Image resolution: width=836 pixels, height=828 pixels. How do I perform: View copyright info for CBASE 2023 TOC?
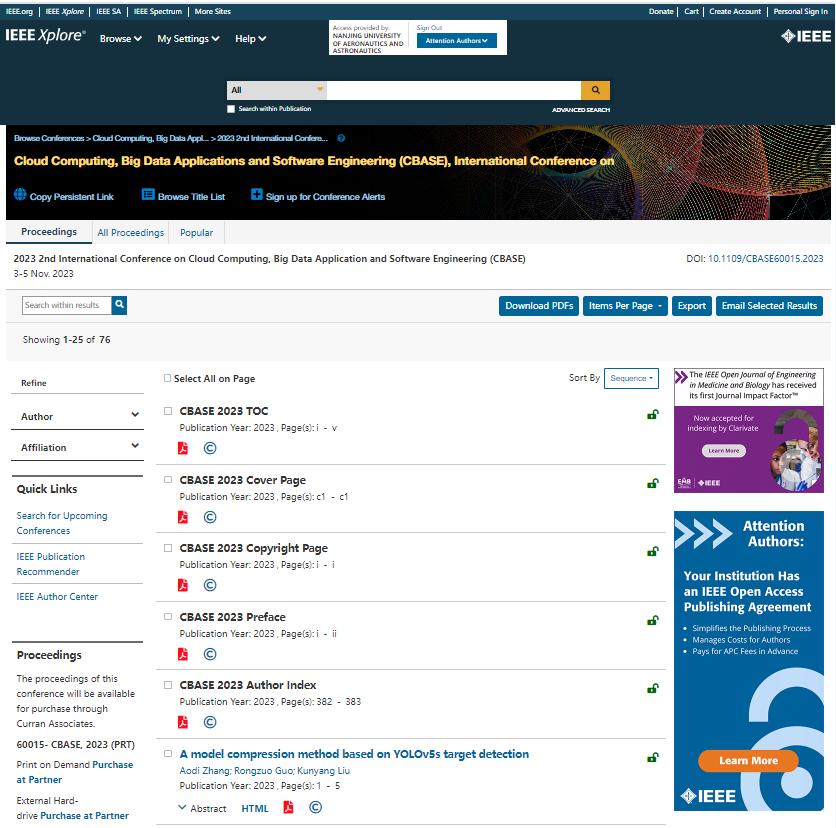(210, 448)
